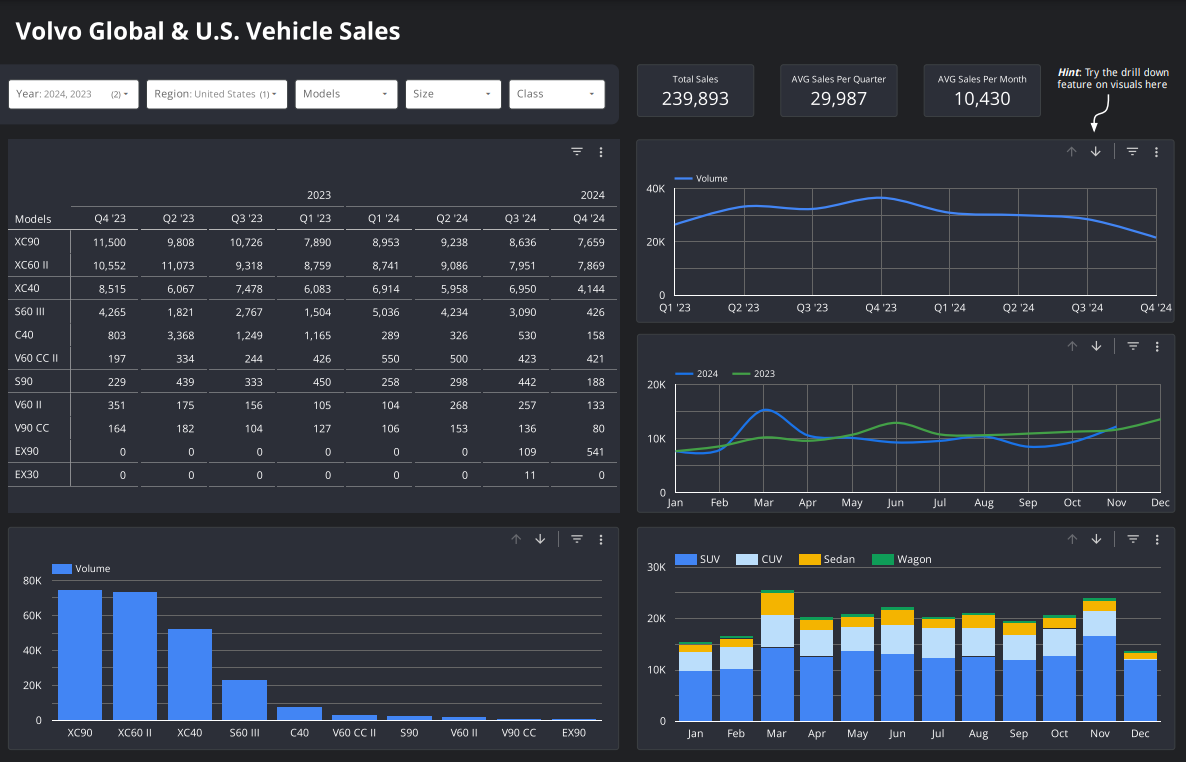The width and height of the screenshot is (1186, 762).
Task: Click the C40 row label in table
Action: [23, 335]
